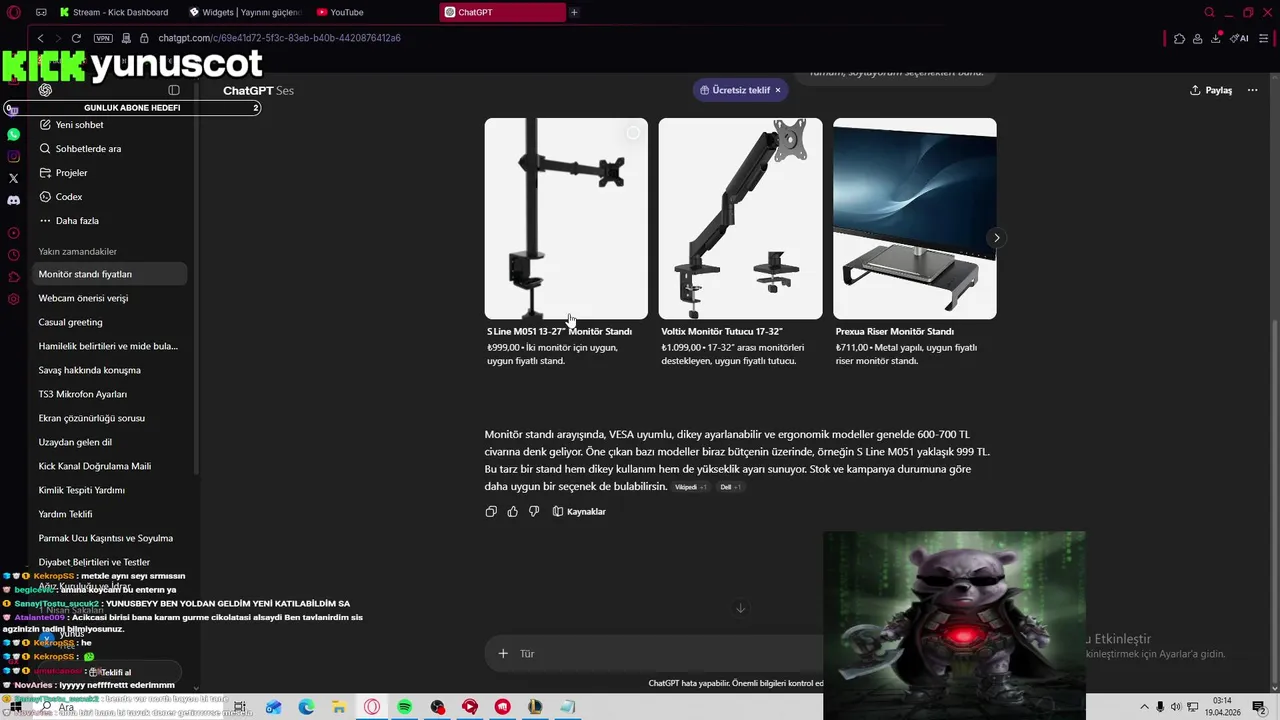Open Webcam önerisi verişi chat

(x=110, y=298)
